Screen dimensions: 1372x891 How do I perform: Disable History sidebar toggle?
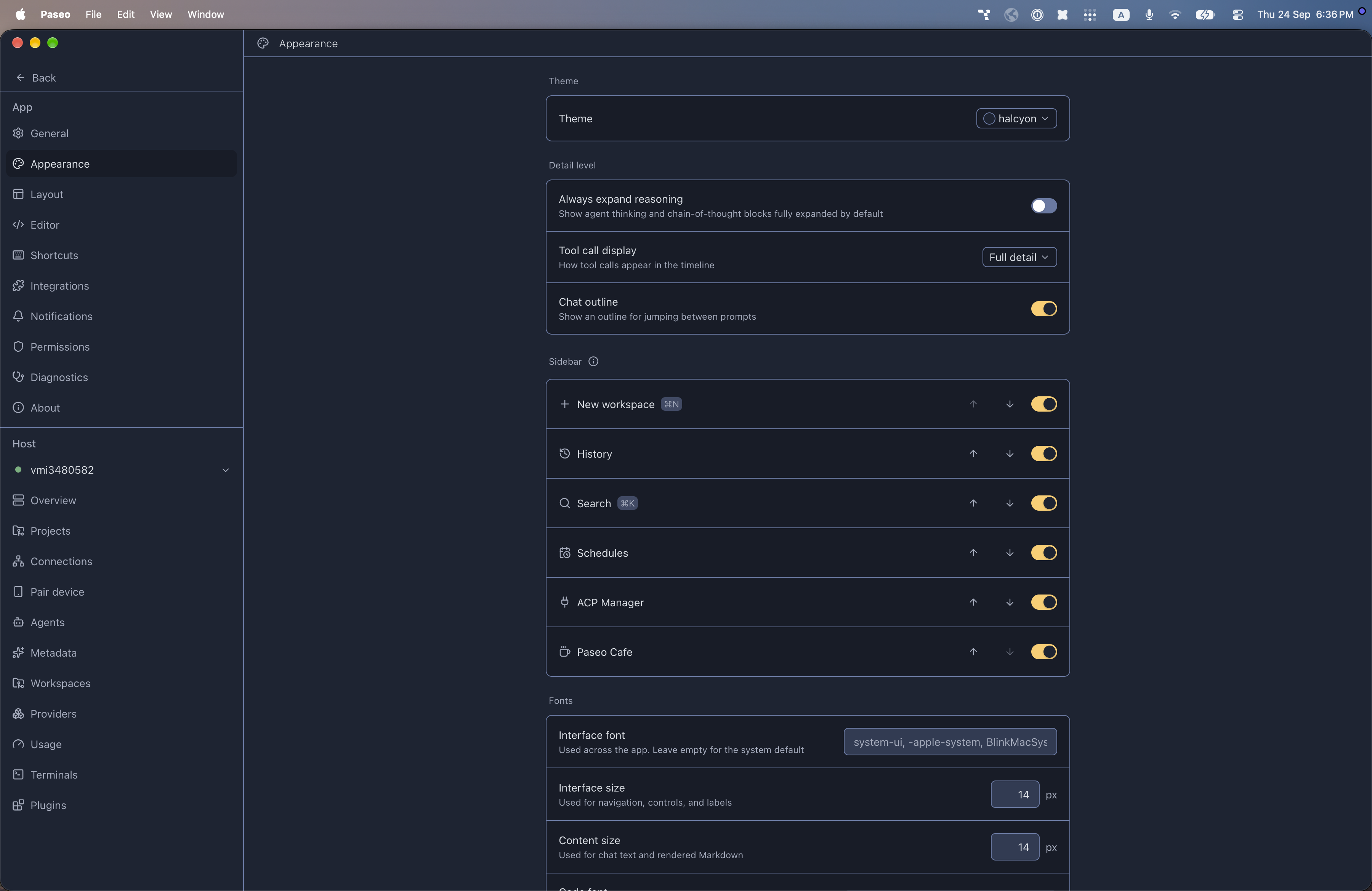coord(1043,454)
